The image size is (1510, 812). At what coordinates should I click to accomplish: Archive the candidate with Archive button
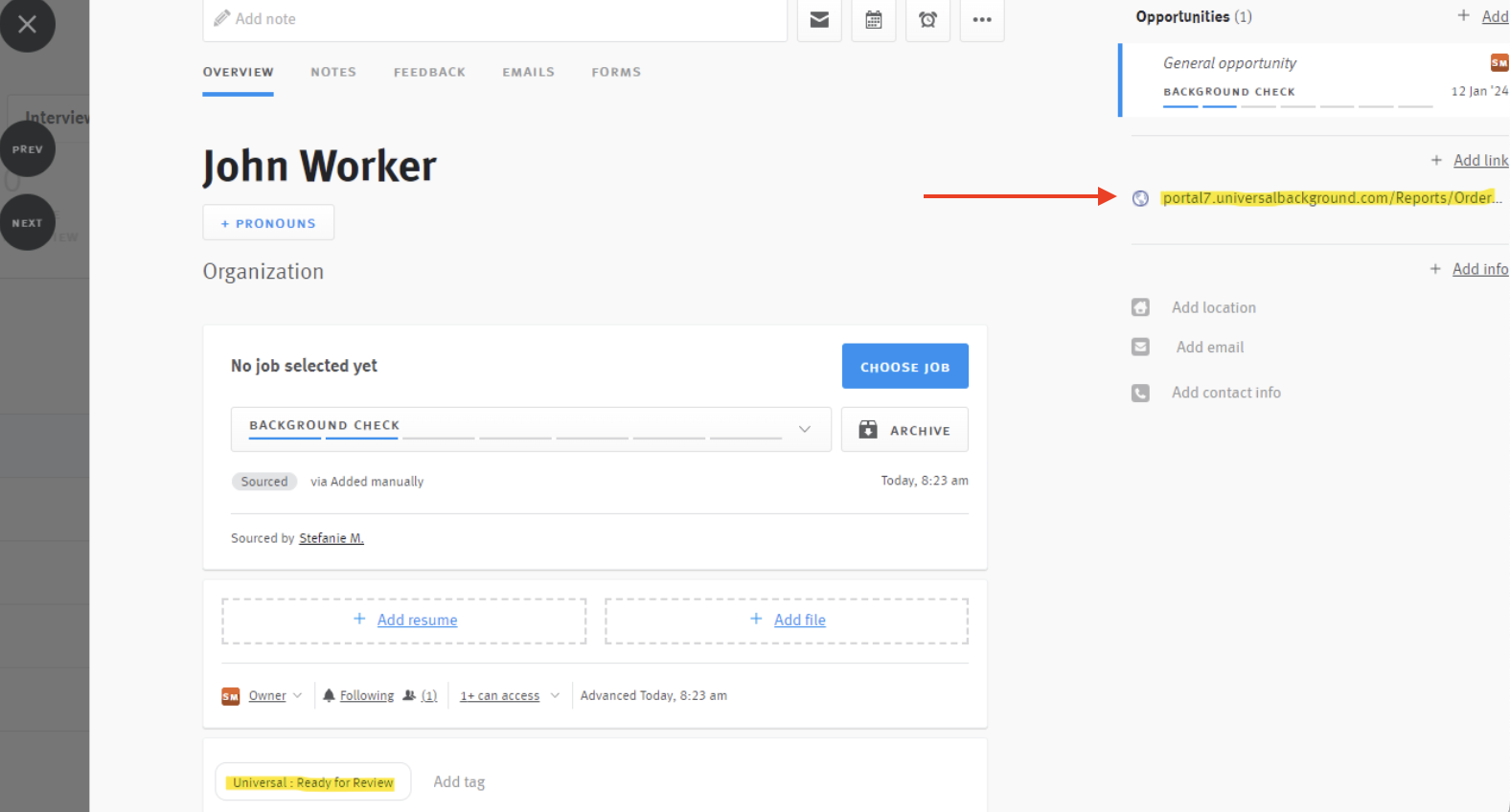click(904, 429)
